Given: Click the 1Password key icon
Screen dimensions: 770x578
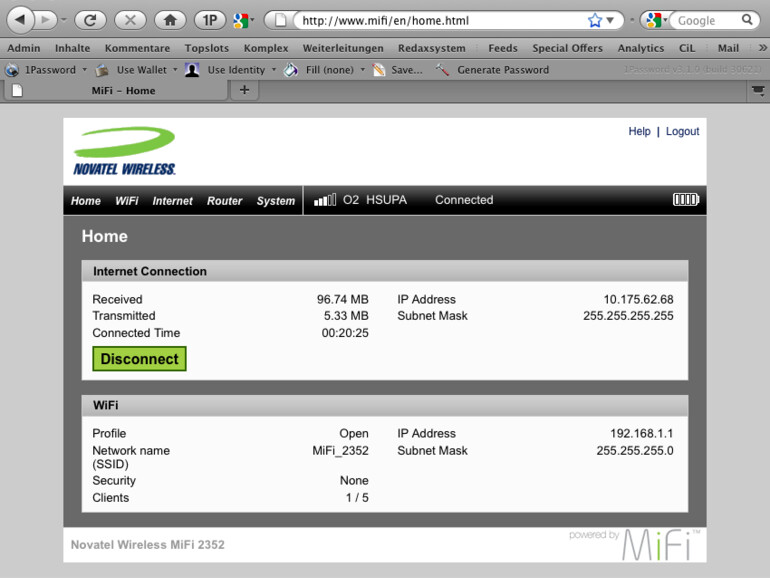Looking at the screenshot, I should pyautogui.click(x=12, y=70).
